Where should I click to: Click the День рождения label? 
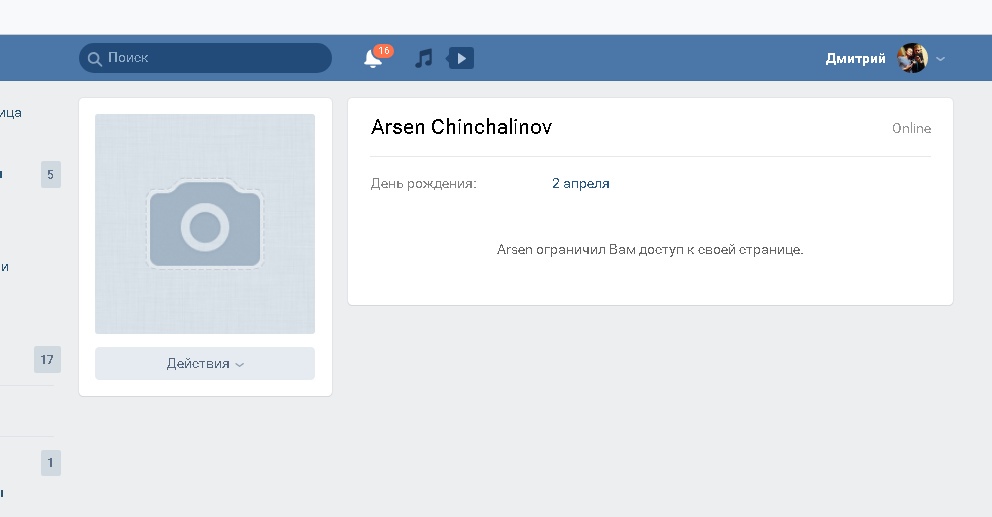(423, 183)
